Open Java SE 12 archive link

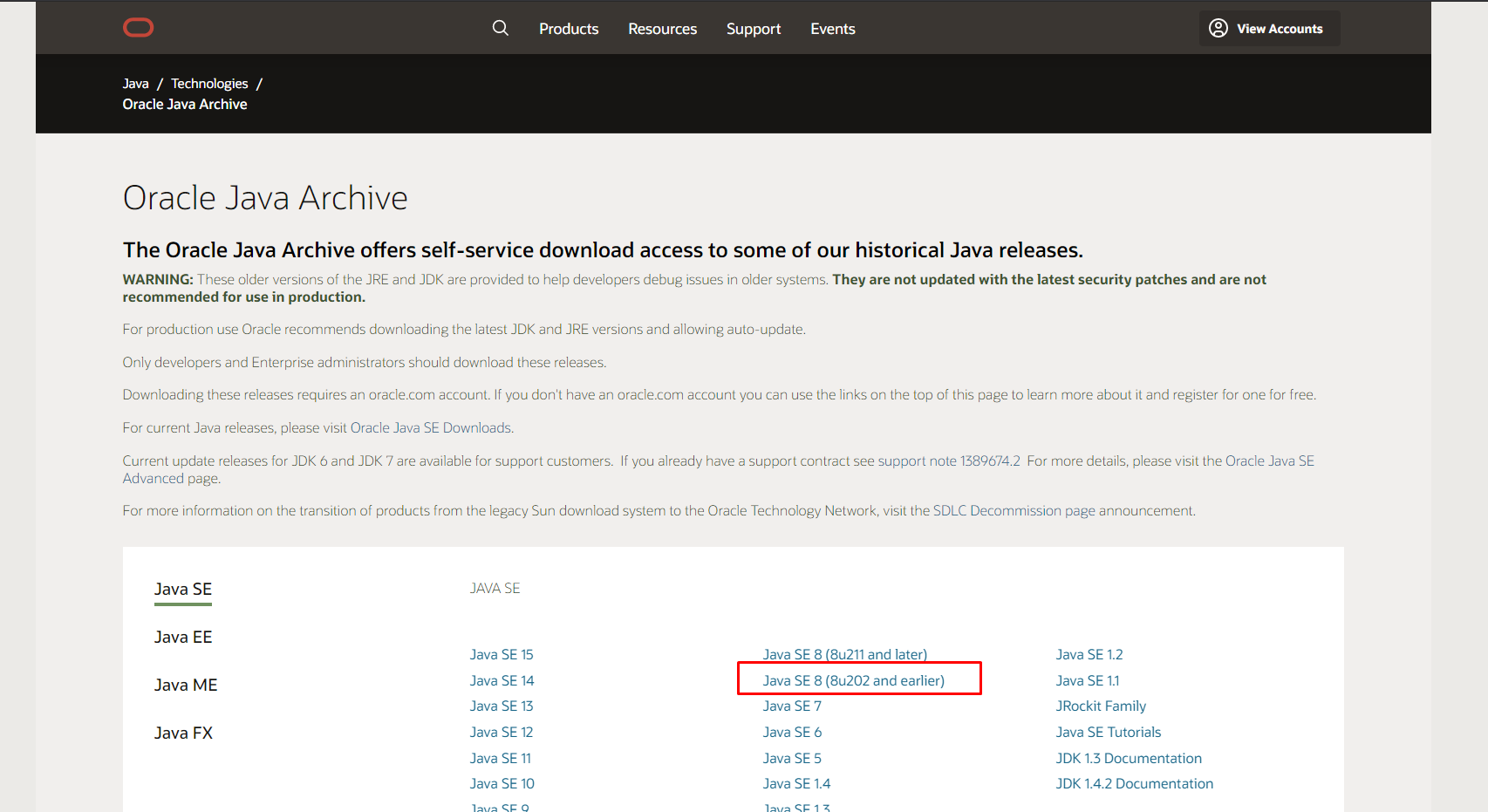click(502, 732)
